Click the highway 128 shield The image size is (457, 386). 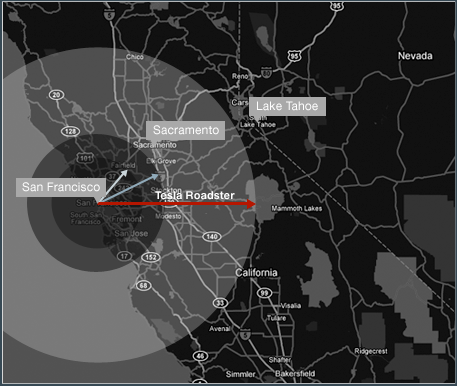point(71,131)
